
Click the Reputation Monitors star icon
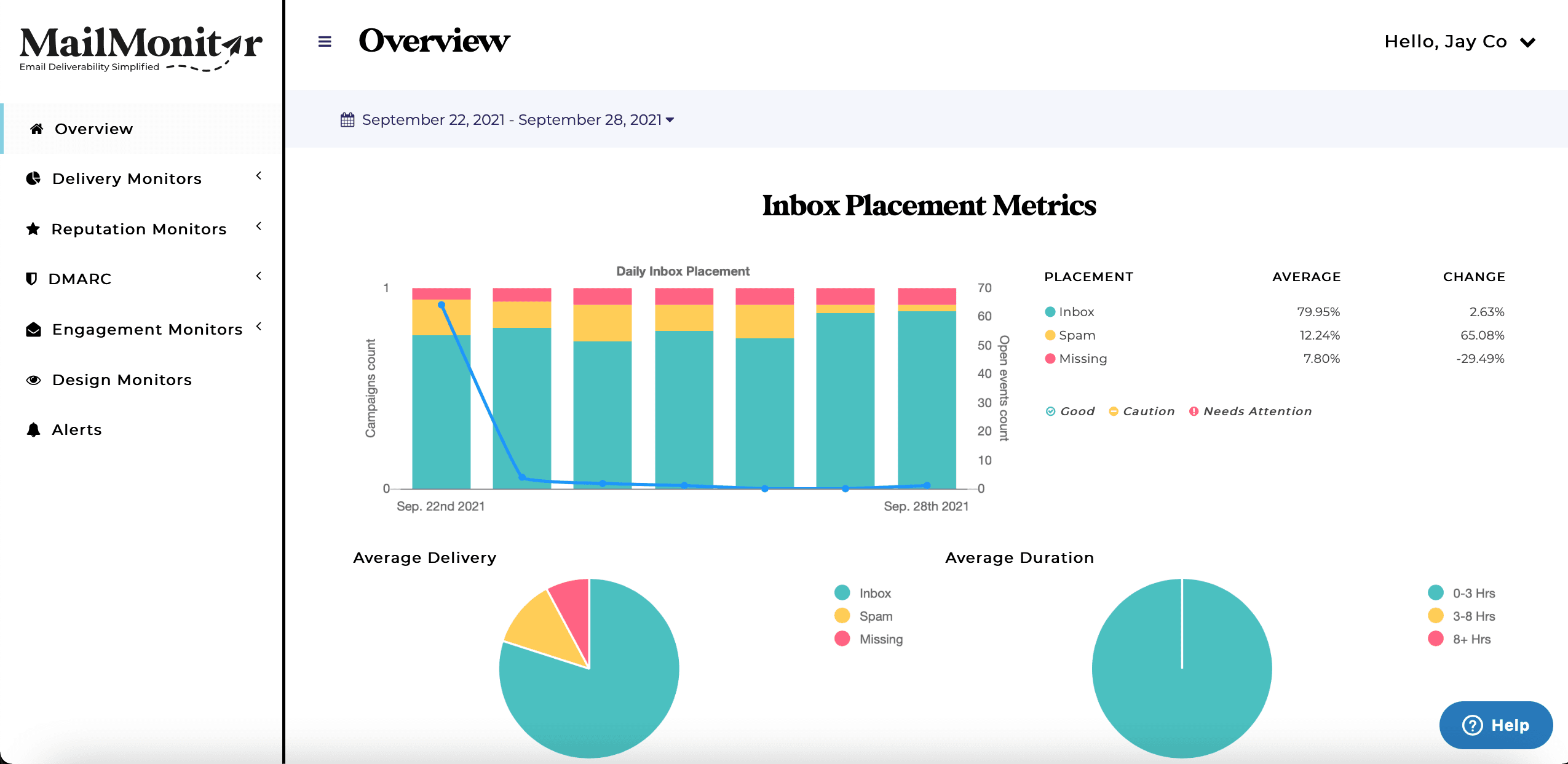click(33, 229)
